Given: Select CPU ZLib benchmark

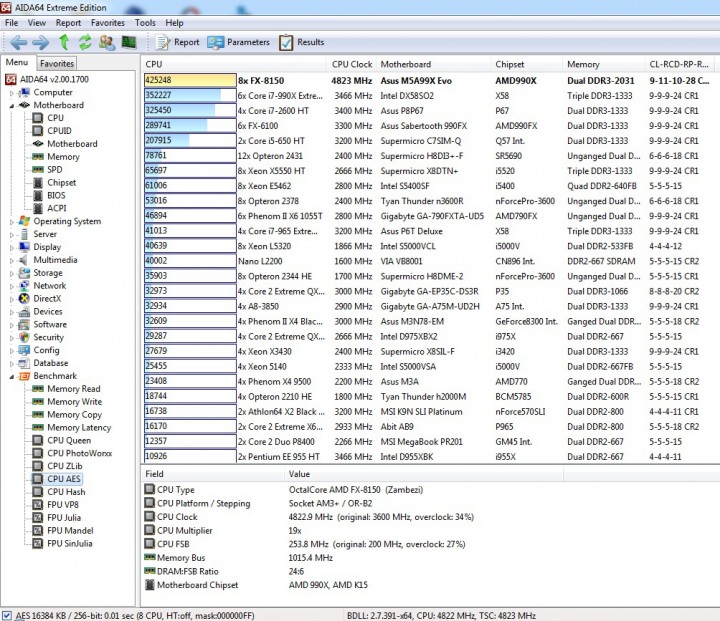Looking at the screenshot, I should [64, 466].
